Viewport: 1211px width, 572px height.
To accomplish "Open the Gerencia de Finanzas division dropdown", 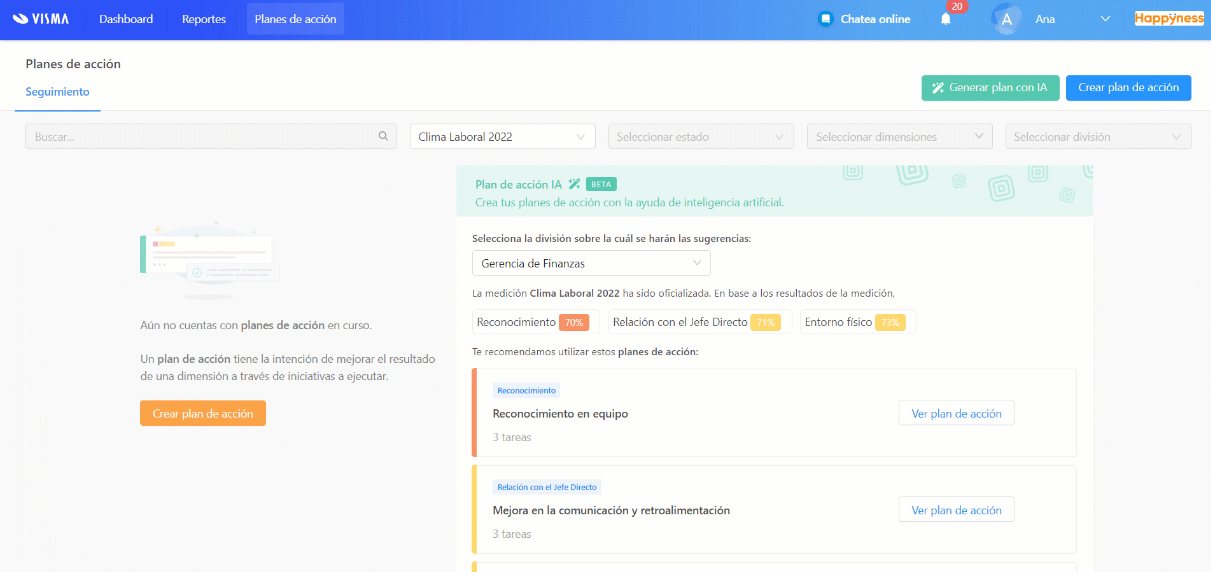I will [591, 263].
